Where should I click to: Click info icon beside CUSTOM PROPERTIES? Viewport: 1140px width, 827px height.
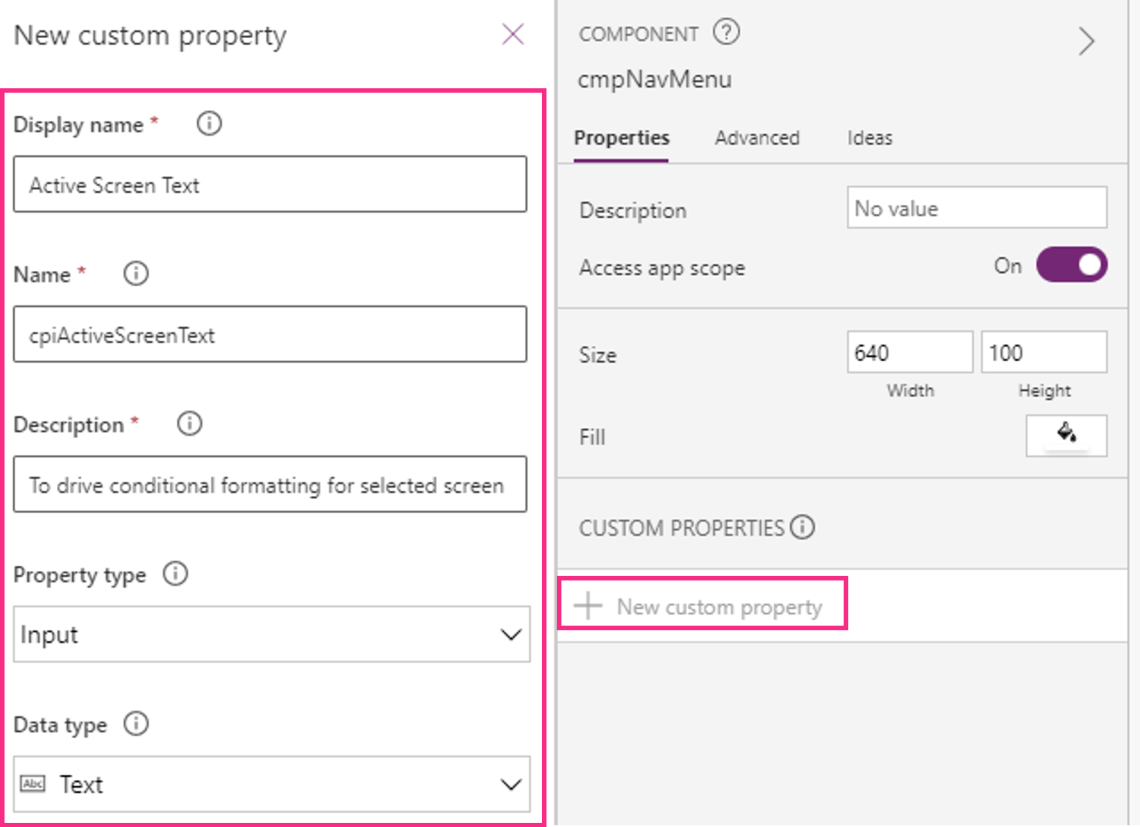(x=802, y=527)
